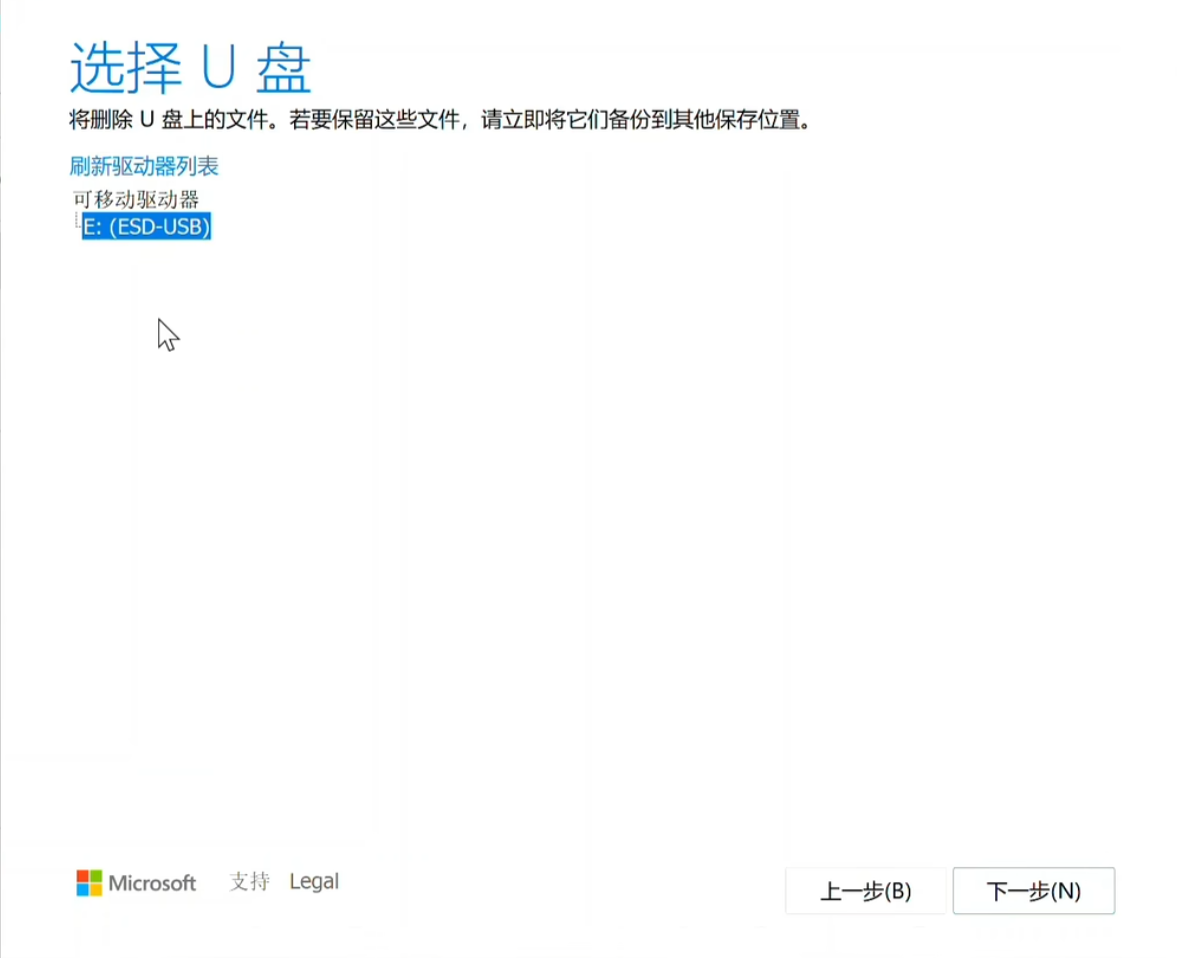Image resolution: width=1177 pixels, height=958 pixels.
Task: Click the drive letter "E:" in list
Action: pos(93,228)
